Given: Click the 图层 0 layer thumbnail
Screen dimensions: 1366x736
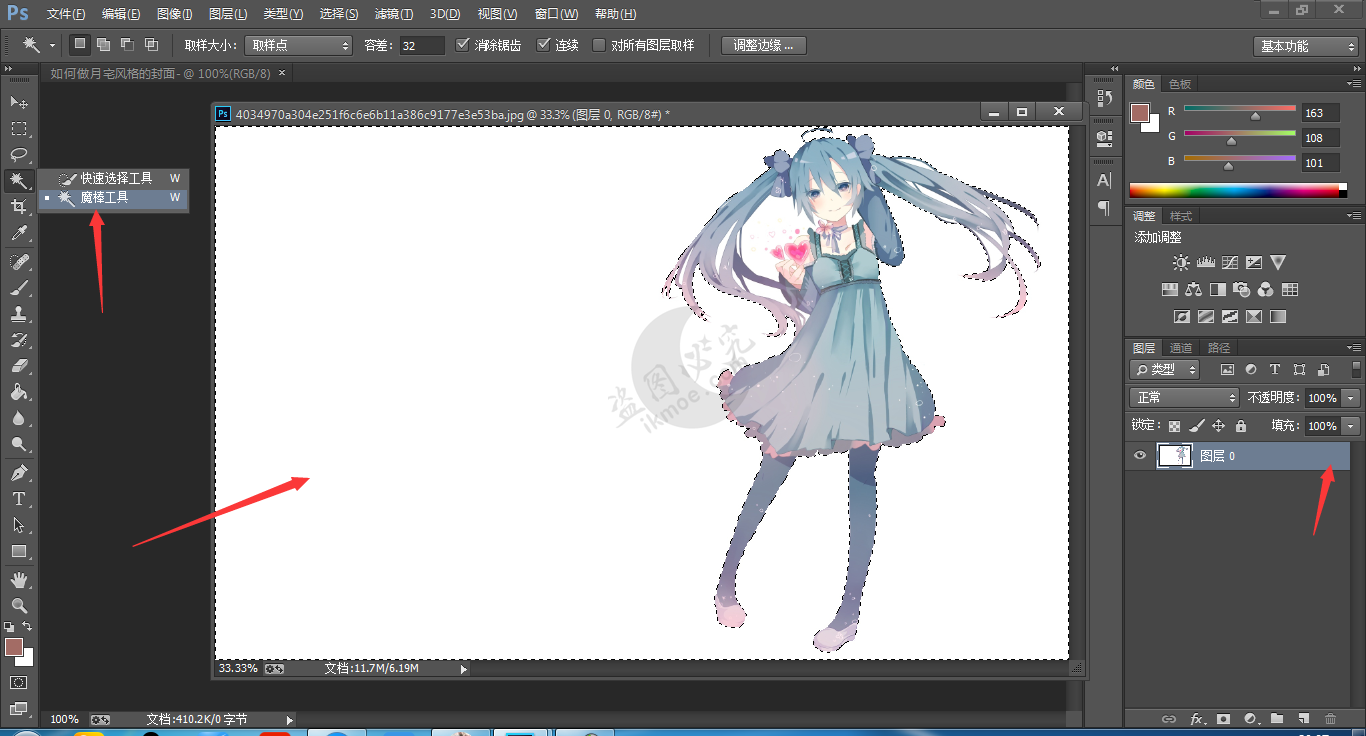Looking at the screenshot, I should point(1175,456).
